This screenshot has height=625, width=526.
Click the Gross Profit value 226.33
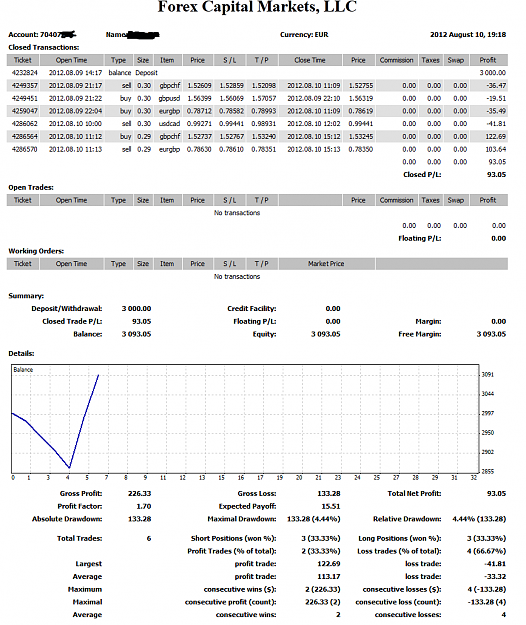[x=139, y=494]
